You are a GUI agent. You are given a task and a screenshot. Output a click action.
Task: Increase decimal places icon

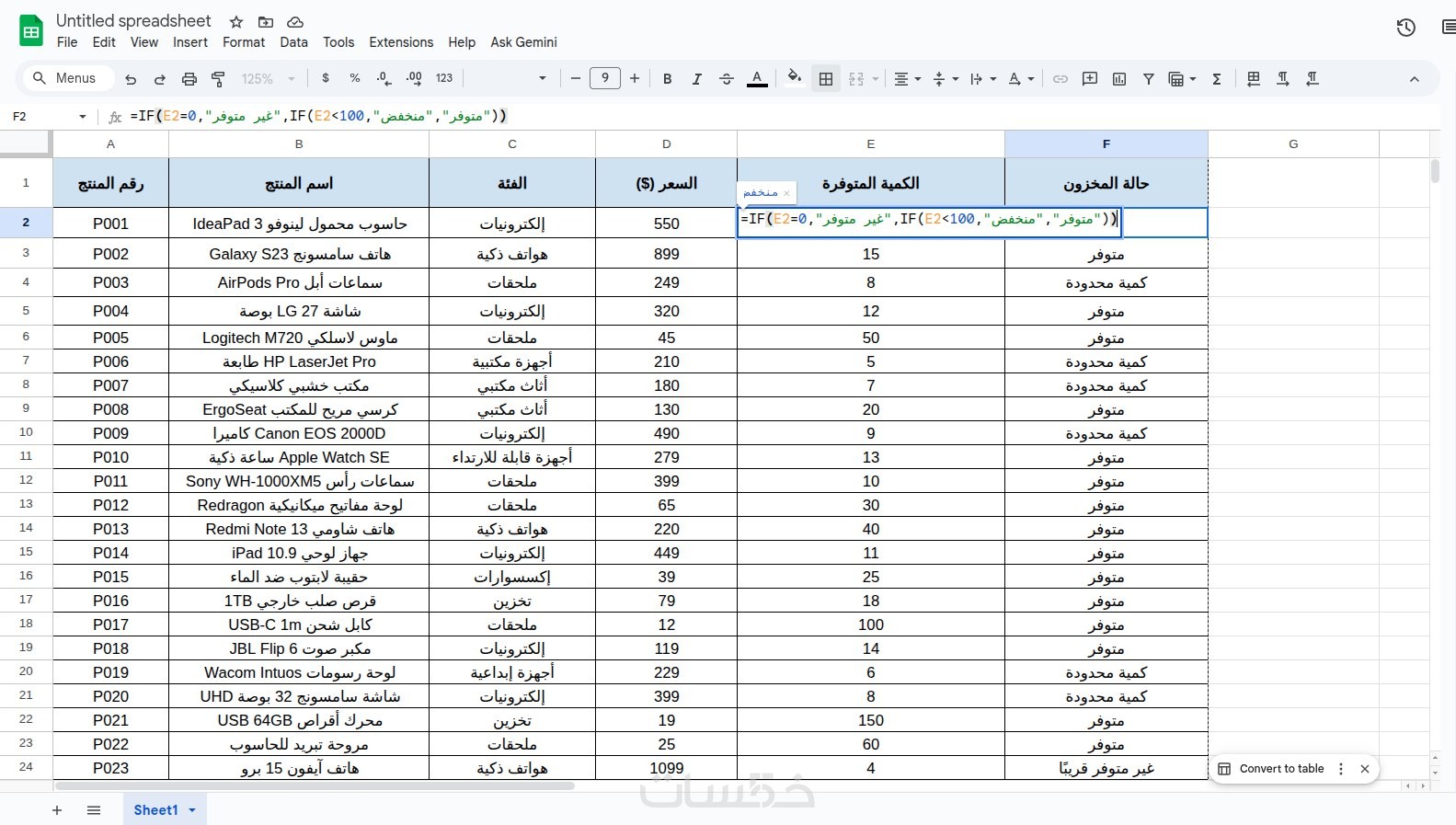coord(414,78)
